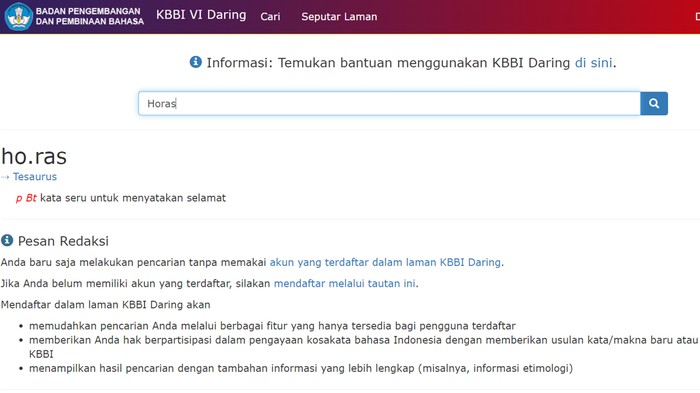This screenshot has height=393, width=700.
Task: Click the red 'p' word class label
Action: 19,198
